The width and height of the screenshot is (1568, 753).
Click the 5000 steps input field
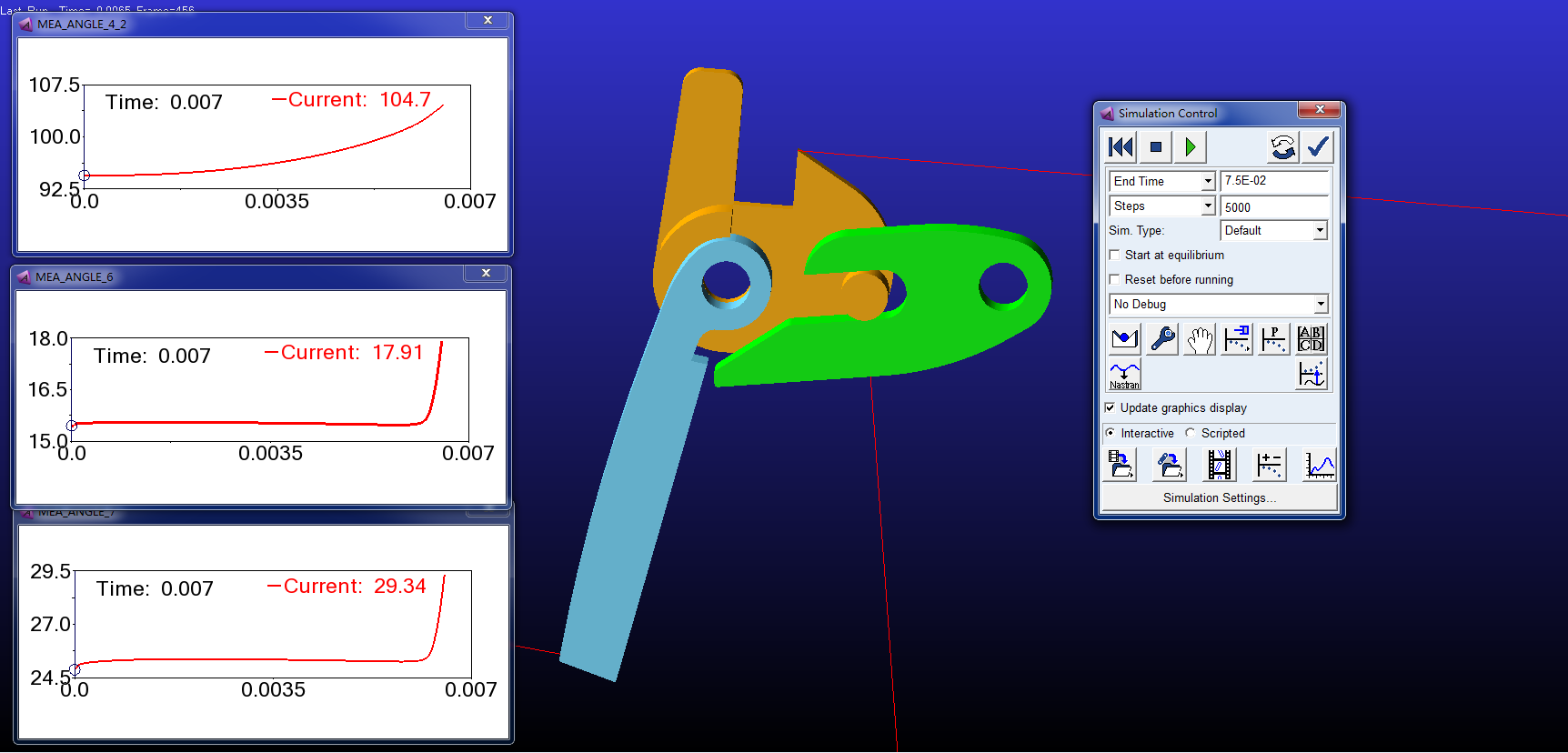click(x=1274, y=207)
